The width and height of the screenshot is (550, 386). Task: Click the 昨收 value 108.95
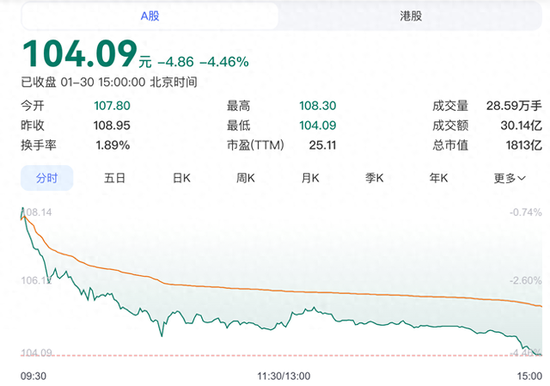tap(112, 125)
